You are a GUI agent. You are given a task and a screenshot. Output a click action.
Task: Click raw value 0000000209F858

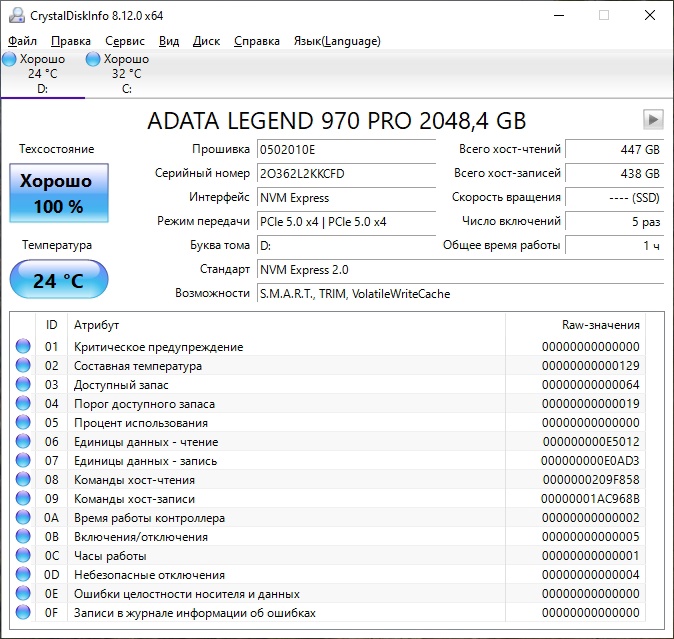tap(591, 479)
